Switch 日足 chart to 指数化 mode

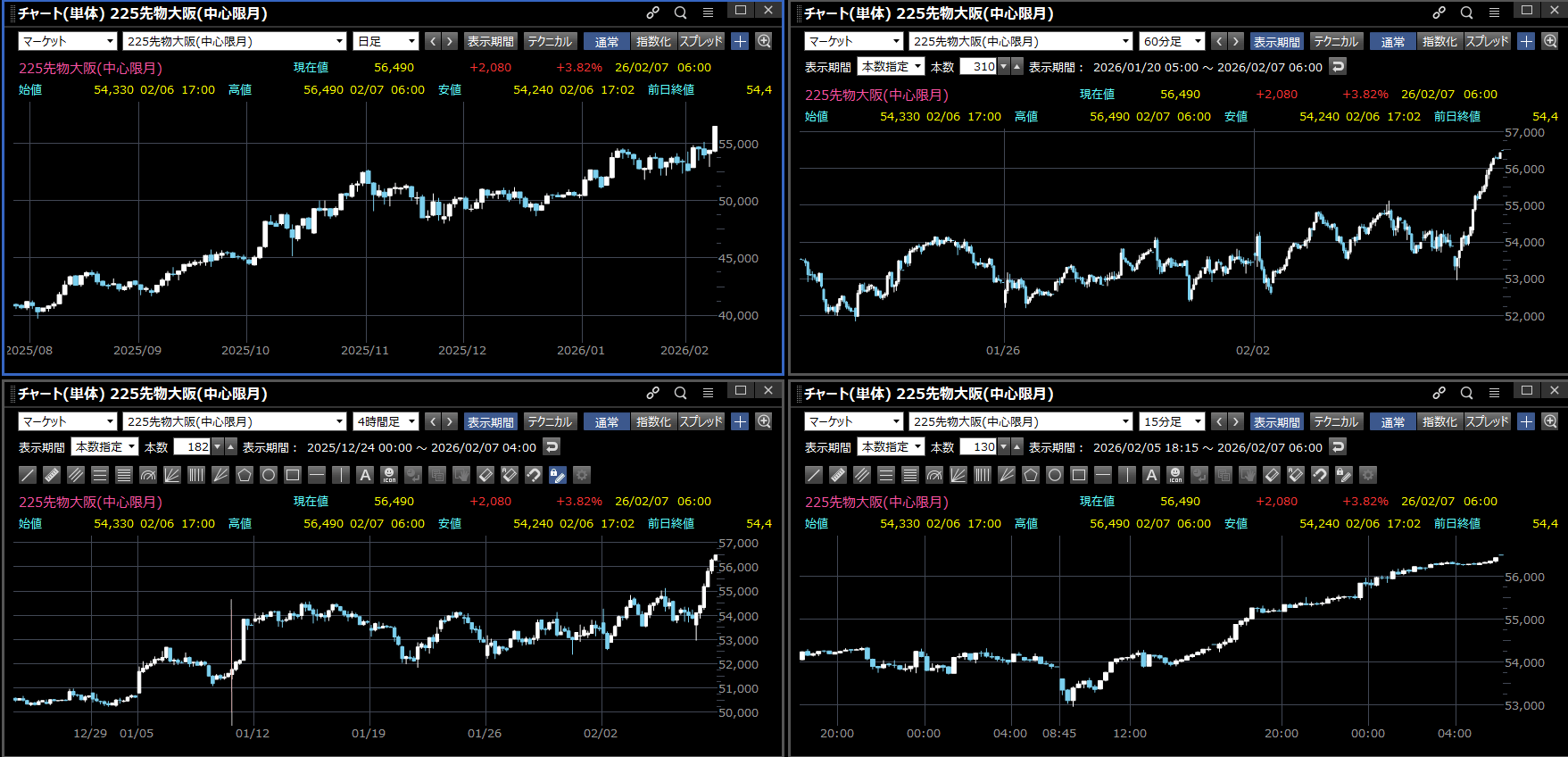pyautogui.click(x=653, y=41)
